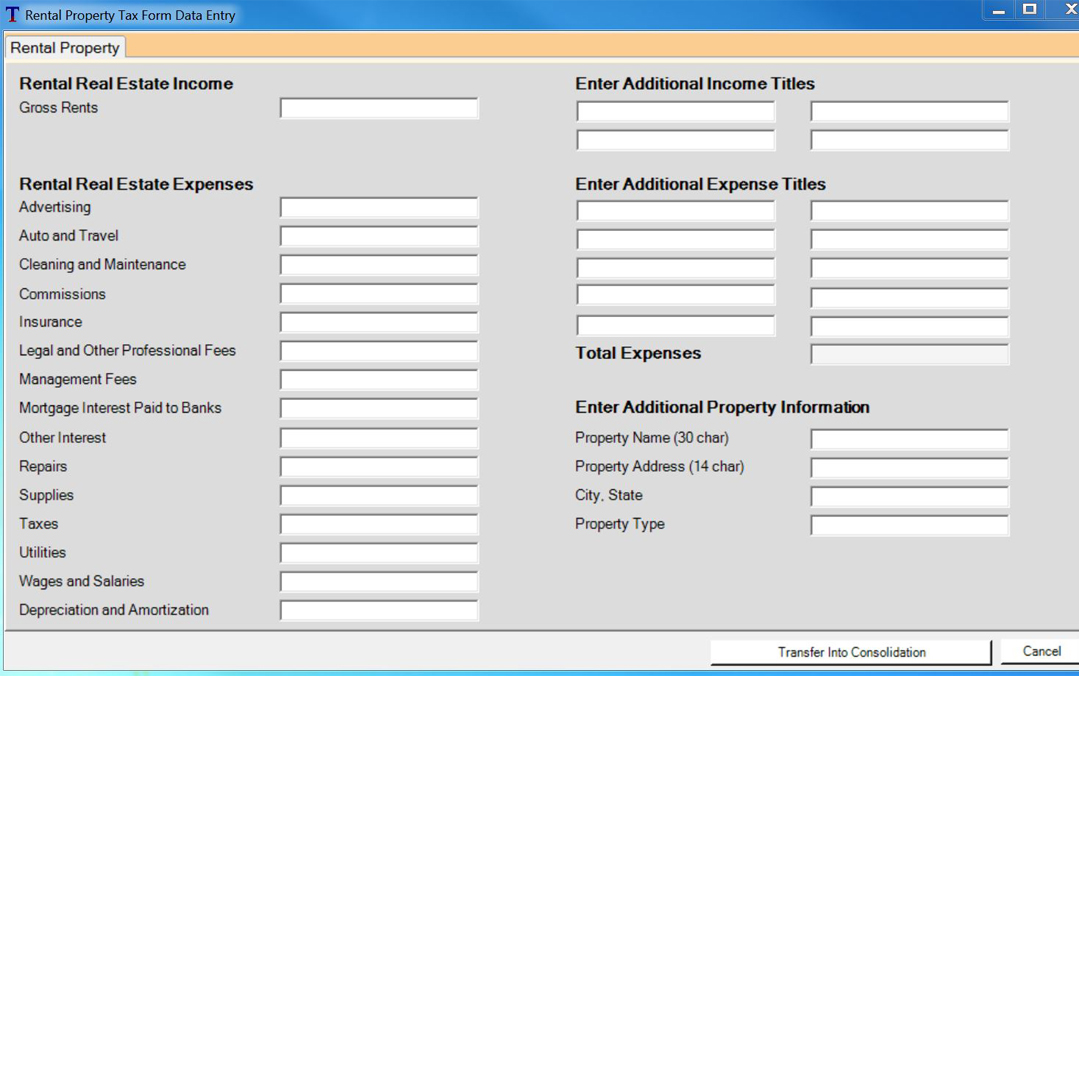Click the Mortgage Interest Paid to Banks field
Screen dimensions: 1079x1083
tap(378, 409)
